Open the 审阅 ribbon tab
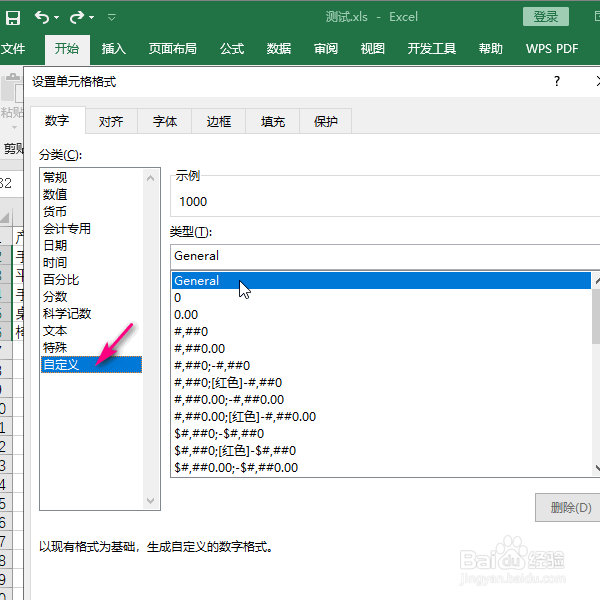Screen dimensions: 600x600 click(x=326, y=49)
